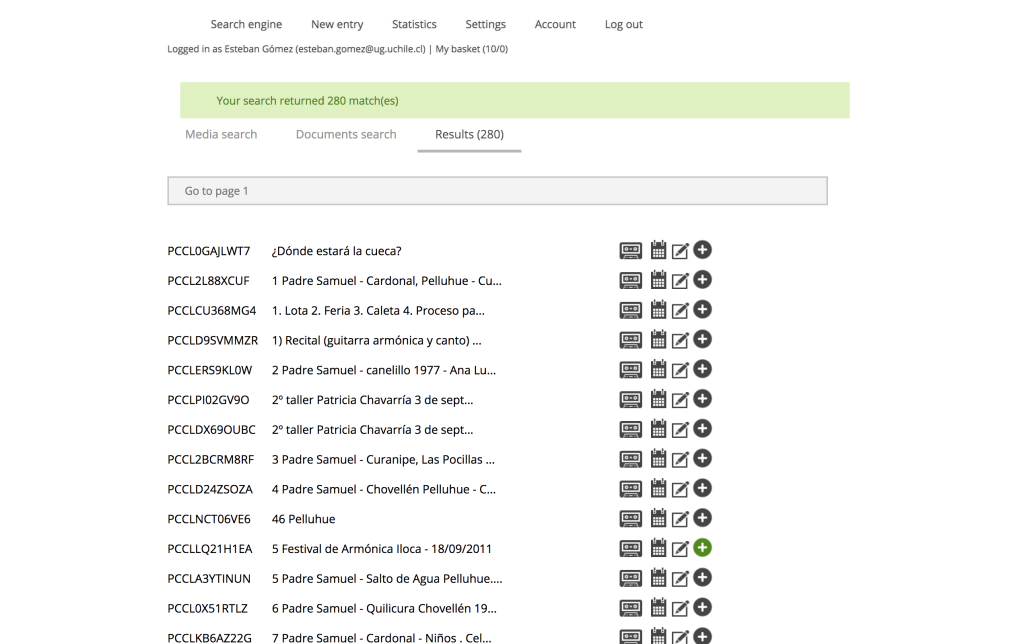The width and height of the screenshot is (1030, 644).
Task: Open the Go to page 1 dropdown
Action: (x=497, y=191)
